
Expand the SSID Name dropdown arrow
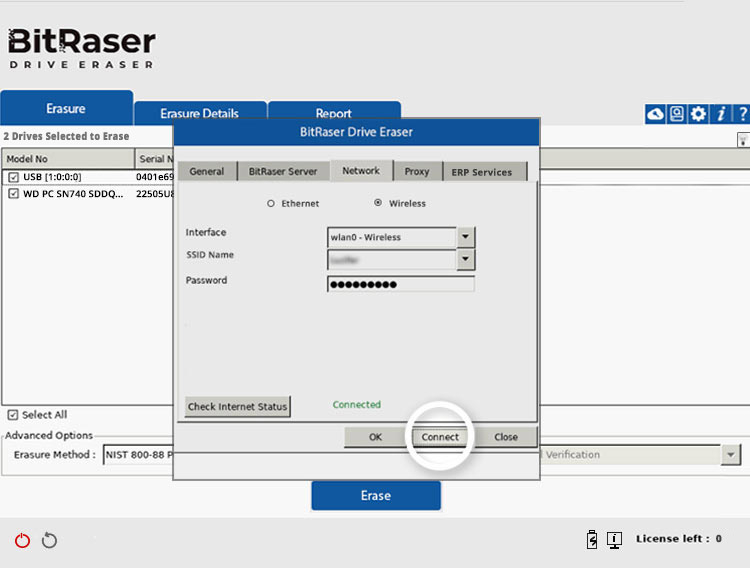[465, 259]
